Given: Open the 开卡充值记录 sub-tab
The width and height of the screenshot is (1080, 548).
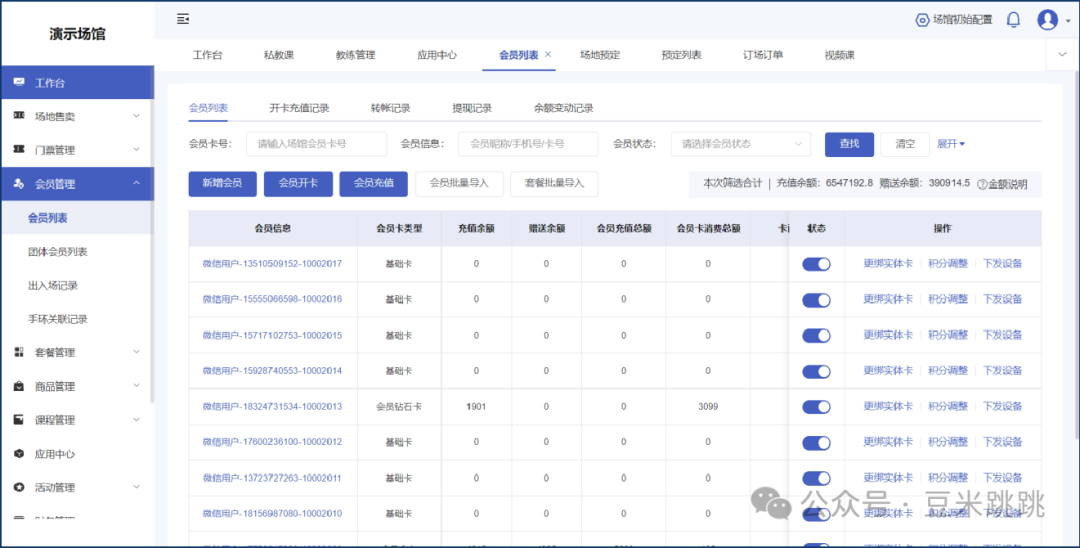Looking at the screenshot, I should click(299, 108).
